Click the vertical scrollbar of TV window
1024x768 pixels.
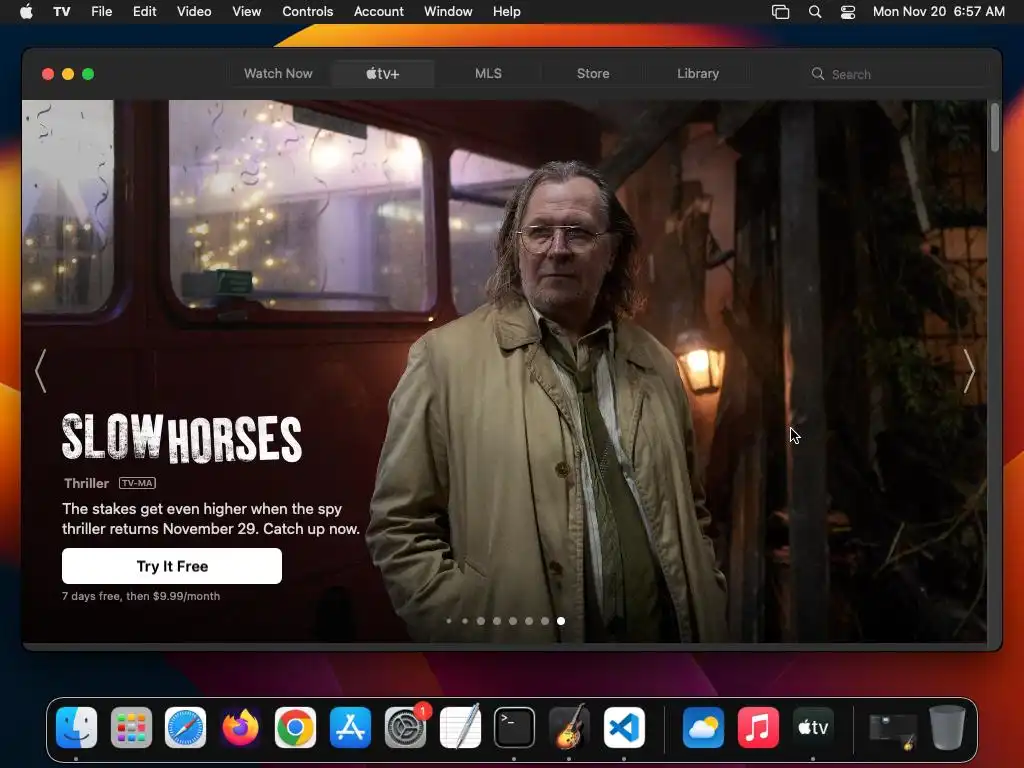click(x=995, y=127)
